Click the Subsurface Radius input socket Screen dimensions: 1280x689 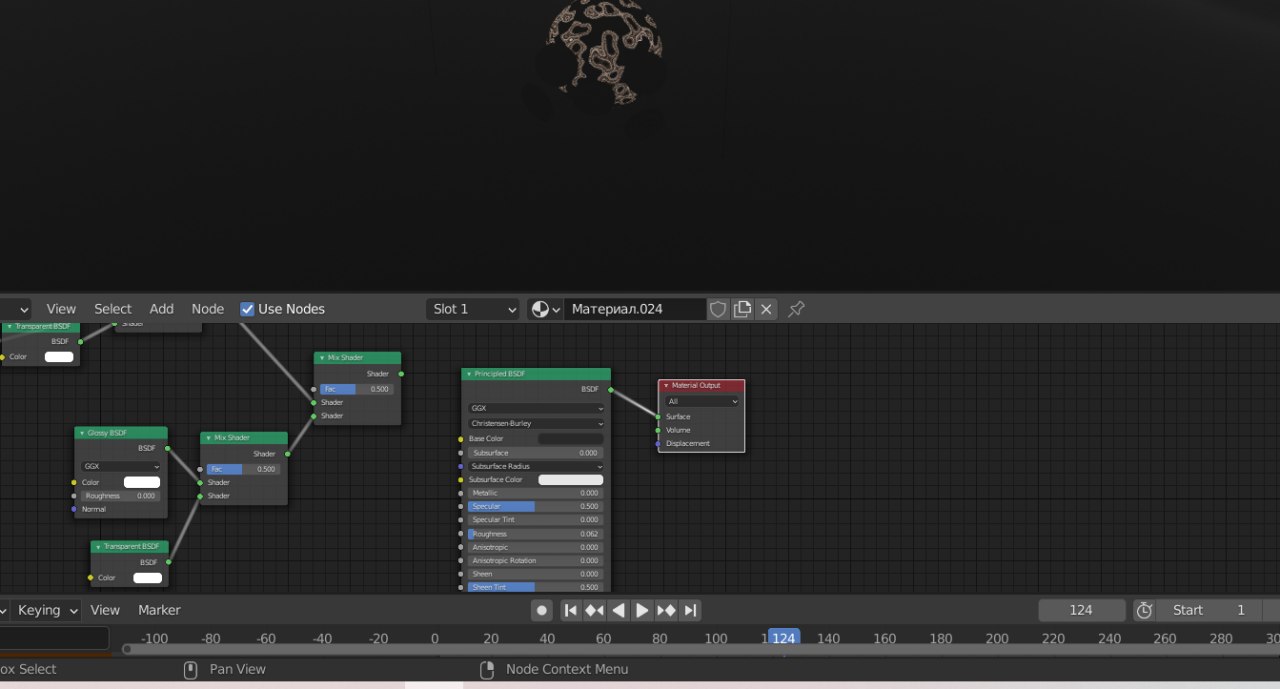tap(461, 466)
